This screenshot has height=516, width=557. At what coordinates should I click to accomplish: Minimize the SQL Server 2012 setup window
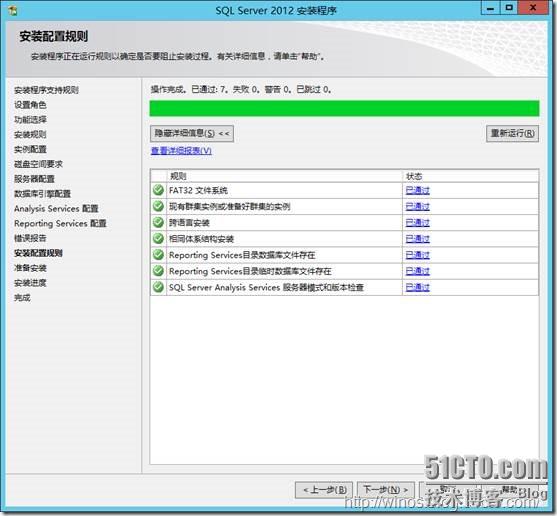point(491,8)
